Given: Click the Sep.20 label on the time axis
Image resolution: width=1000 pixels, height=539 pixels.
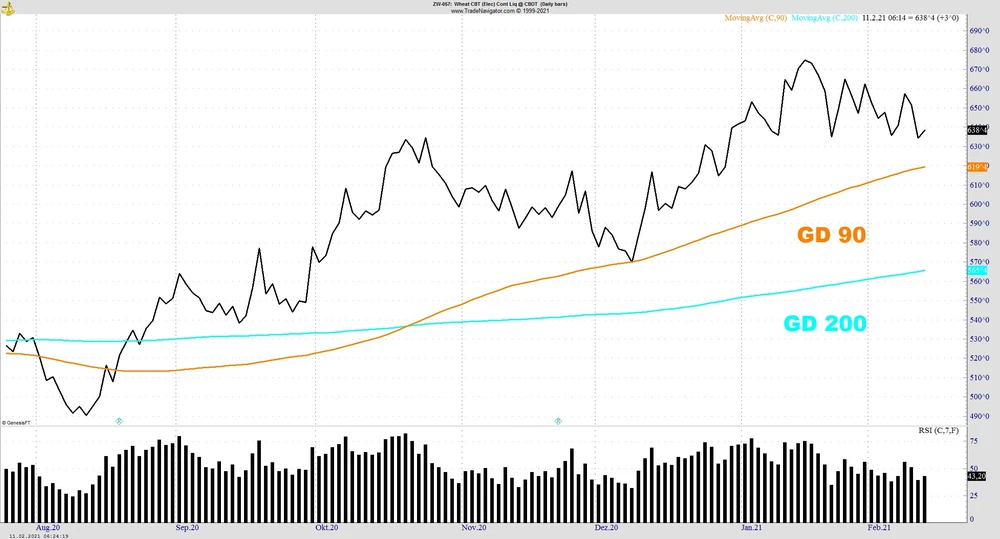Looking at the screenshot, I should pyautogui.click(x=187, y=527).
